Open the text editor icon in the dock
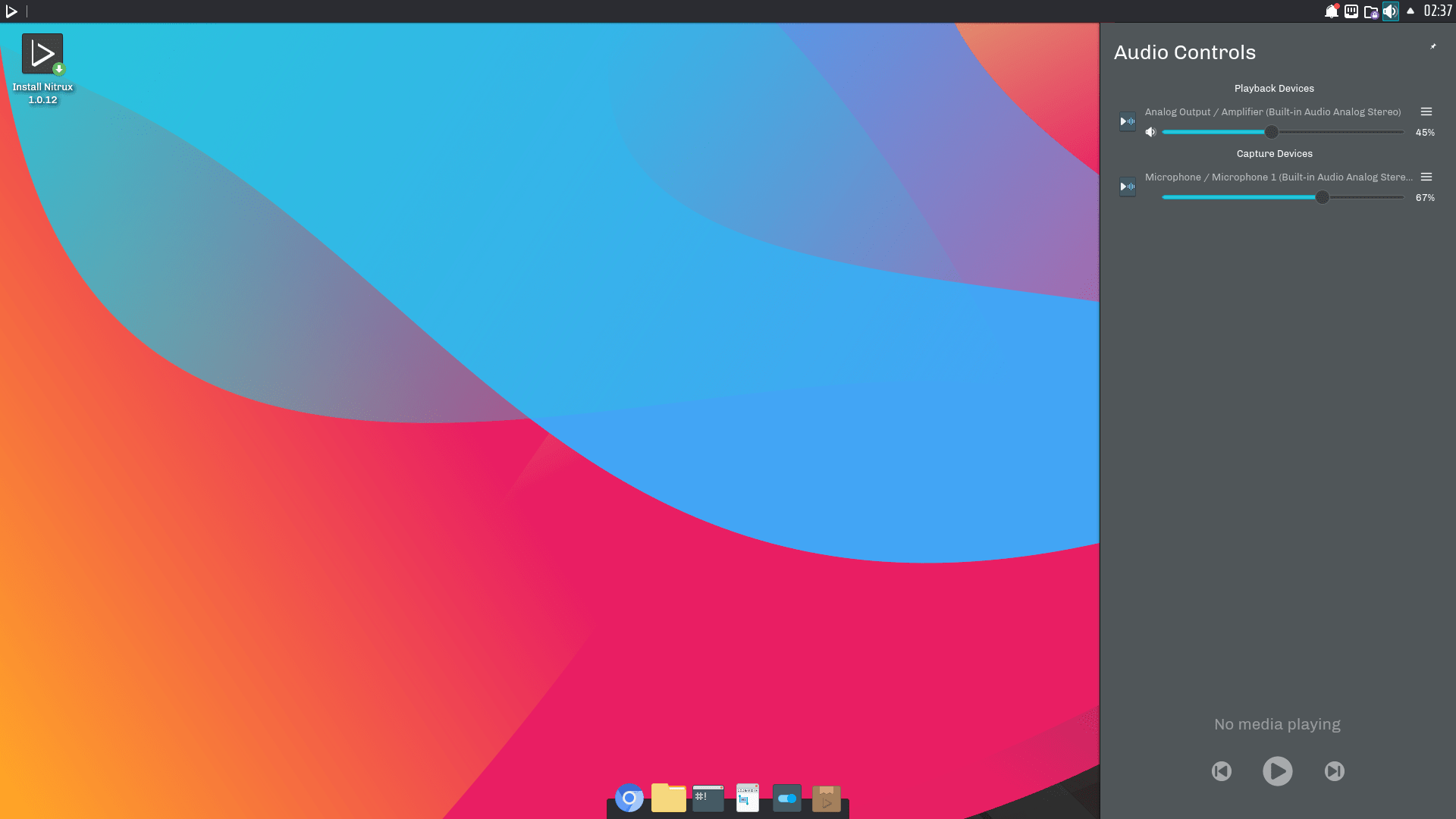The width and height of the screenshot is (1456, 819). (x=747, y=798)
